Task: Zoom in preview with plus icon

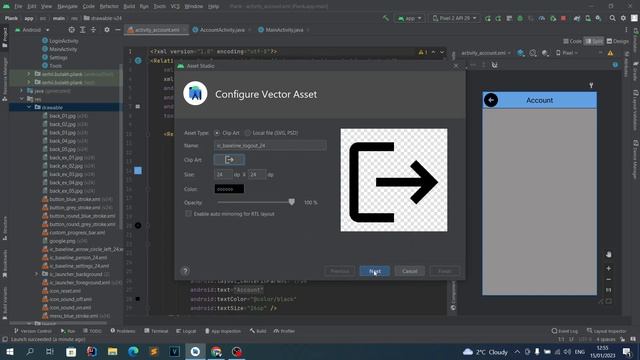Action: coord(609,269)
